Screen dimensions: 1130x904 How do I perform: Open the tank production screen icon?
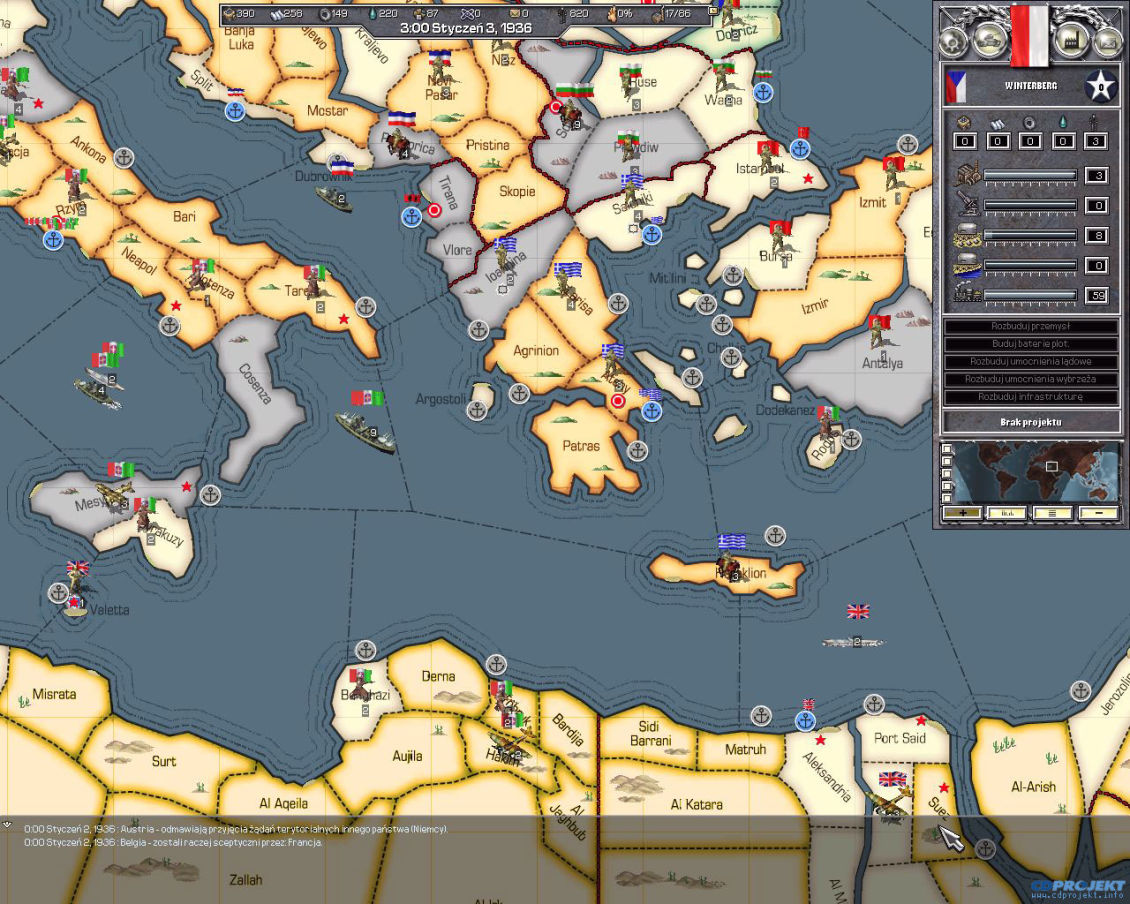[990, 39]
